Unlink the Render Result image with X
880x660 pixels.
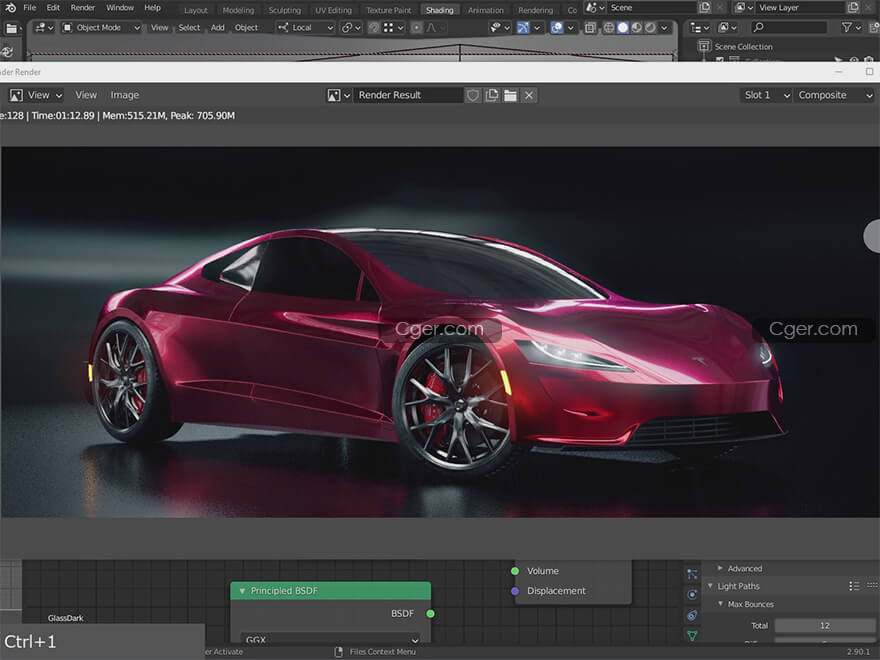click(x=529, y=95)
